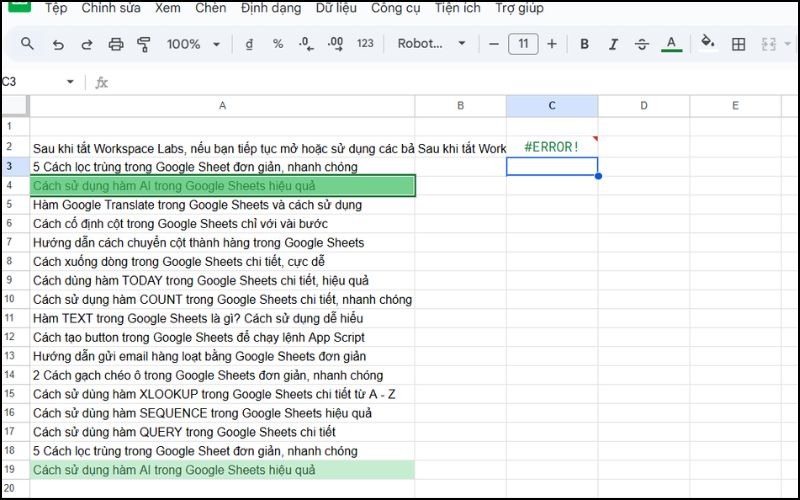Select column C header
The width and height of the screenshot is (800, 500).
(x=552, y=106)
